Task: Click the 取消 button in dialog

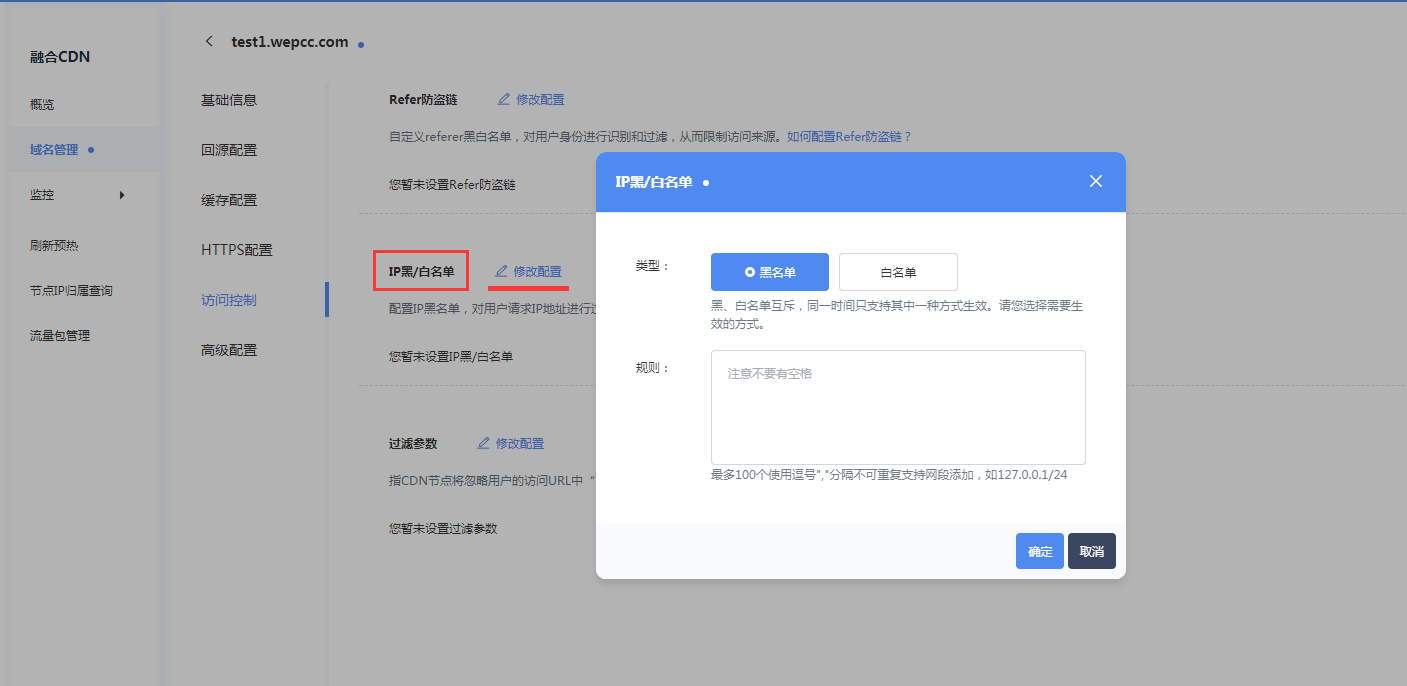Action: pyautogui.click(x=1091, y=551)
